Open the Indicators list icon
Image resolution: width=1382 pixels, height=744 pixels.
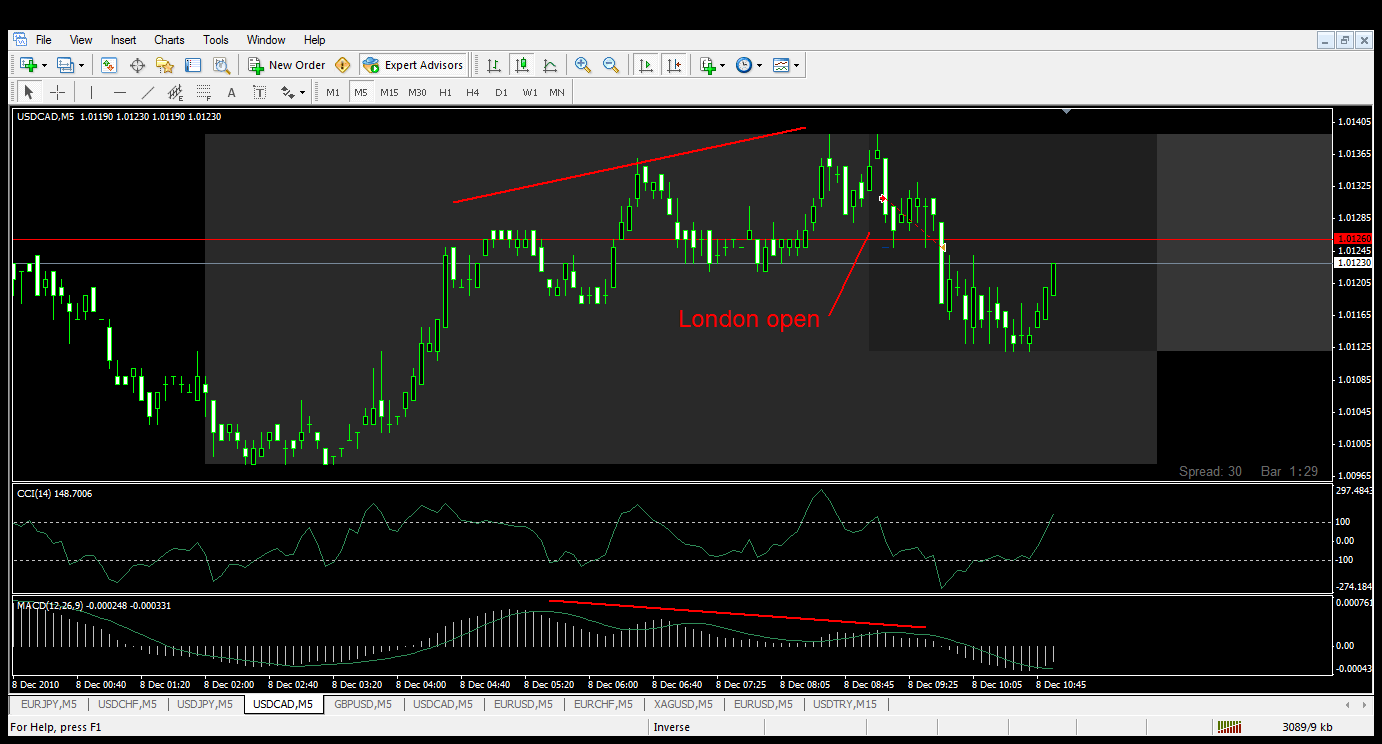(x=708, y=65)
